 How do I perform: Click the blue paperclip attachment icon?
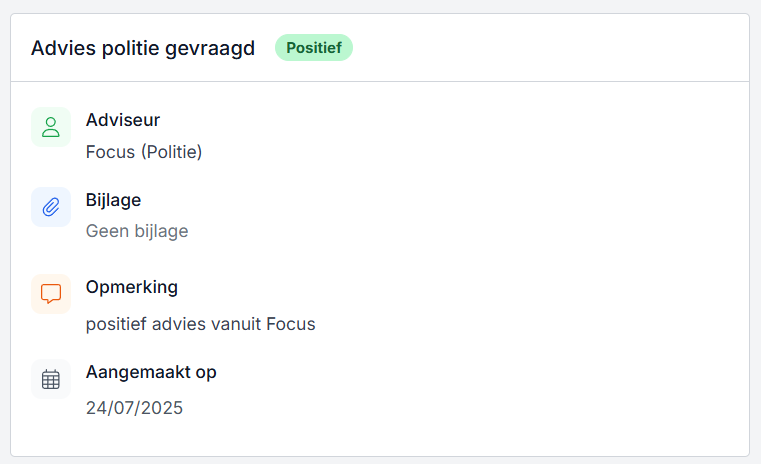point(51,207)
